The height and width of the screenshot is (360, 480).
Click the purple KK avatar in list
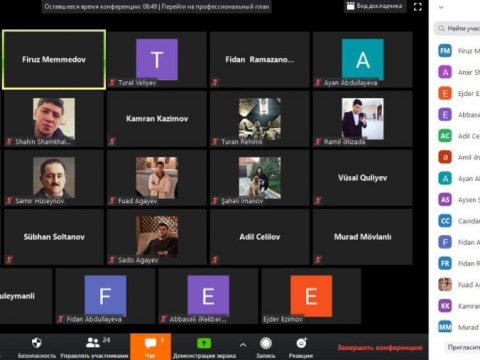point(445,306)
